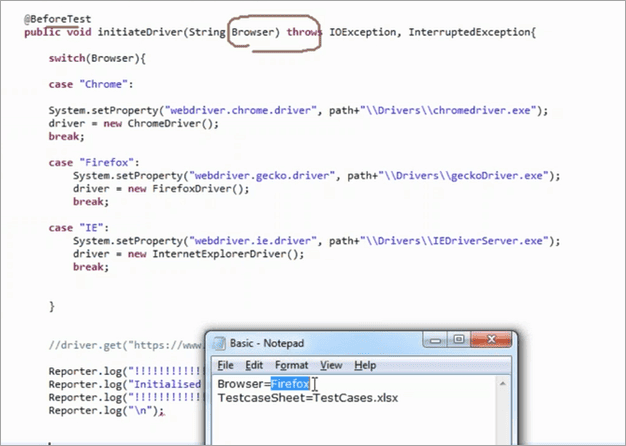Viewport: 626px width, 446px height.
Task: Open the Edit menu in Notepad
Action: click(x=255, y=365)
